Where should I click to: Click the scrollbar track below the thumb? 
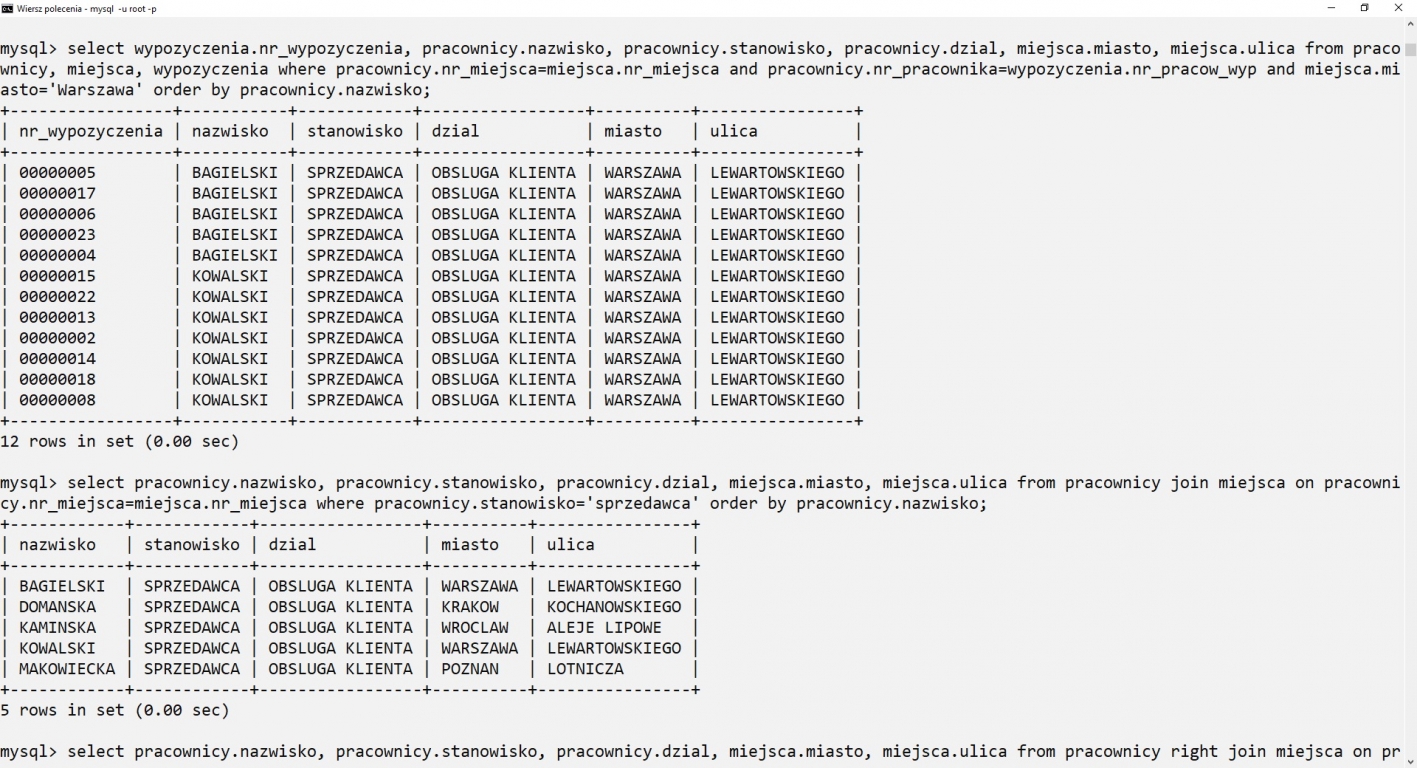pos(1410,400)
